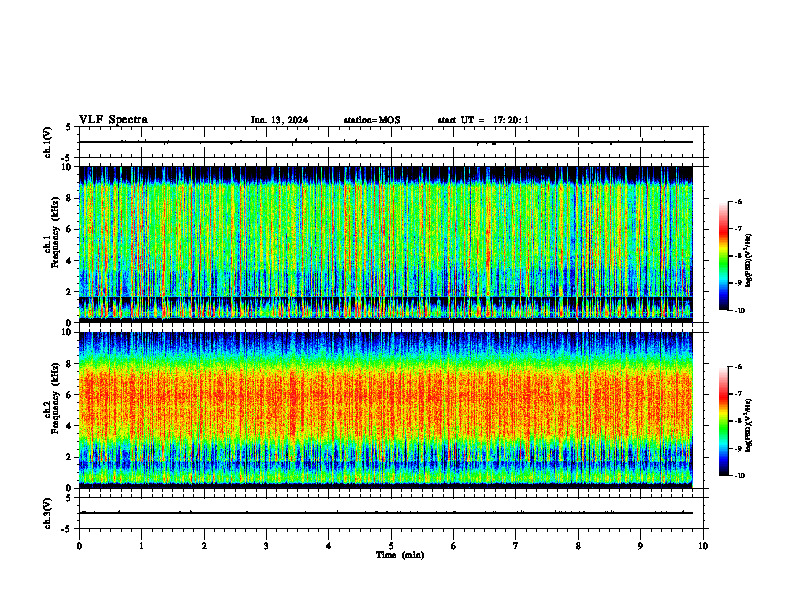This screenshot has width=792, height=612.
Task: Click the ch.2 color scale log(PSD) label
Action: click(x=749, y=426)
